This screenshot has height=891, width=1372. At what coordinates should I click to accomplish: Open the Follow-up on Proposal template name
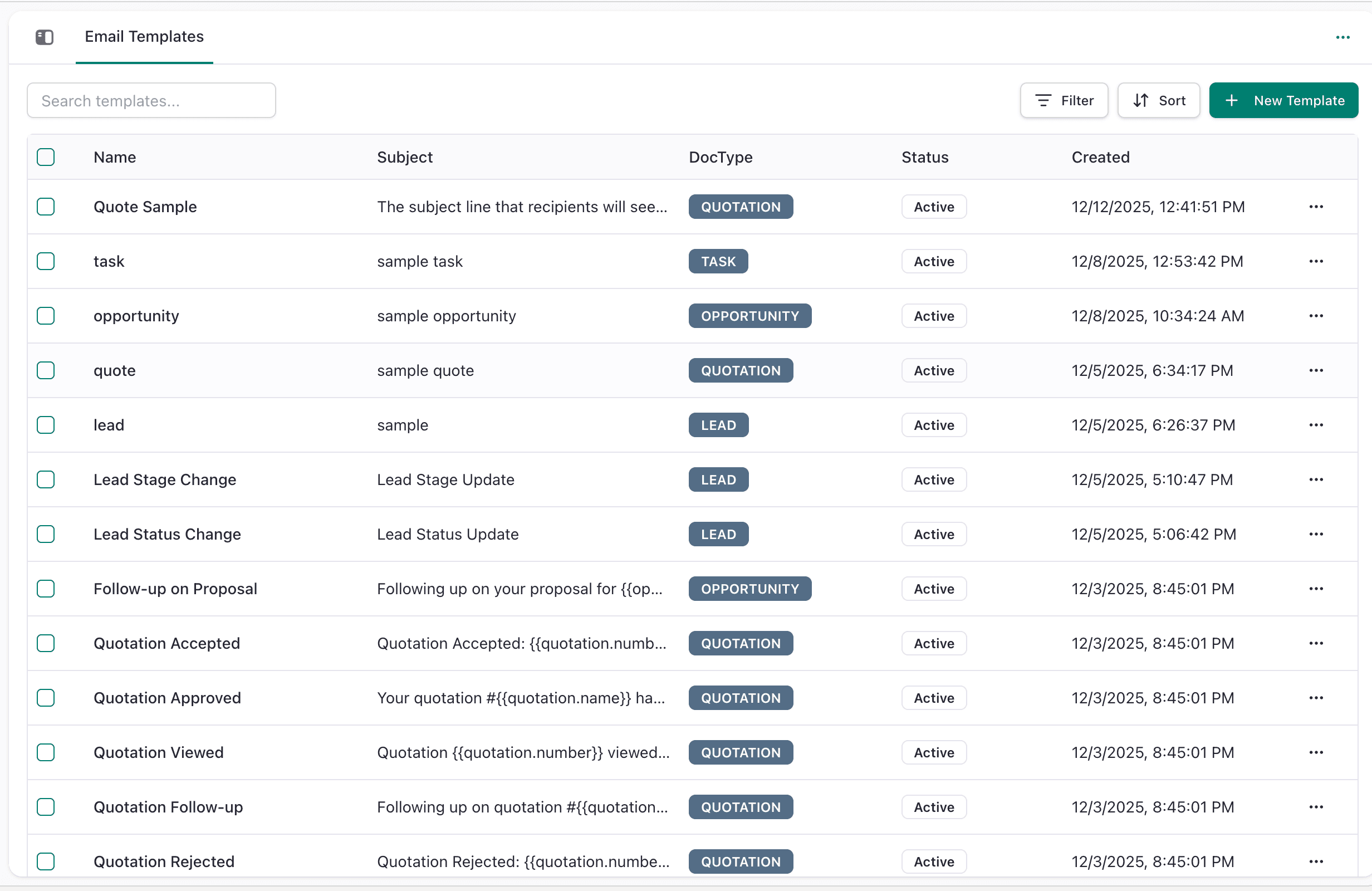[175, 589]
